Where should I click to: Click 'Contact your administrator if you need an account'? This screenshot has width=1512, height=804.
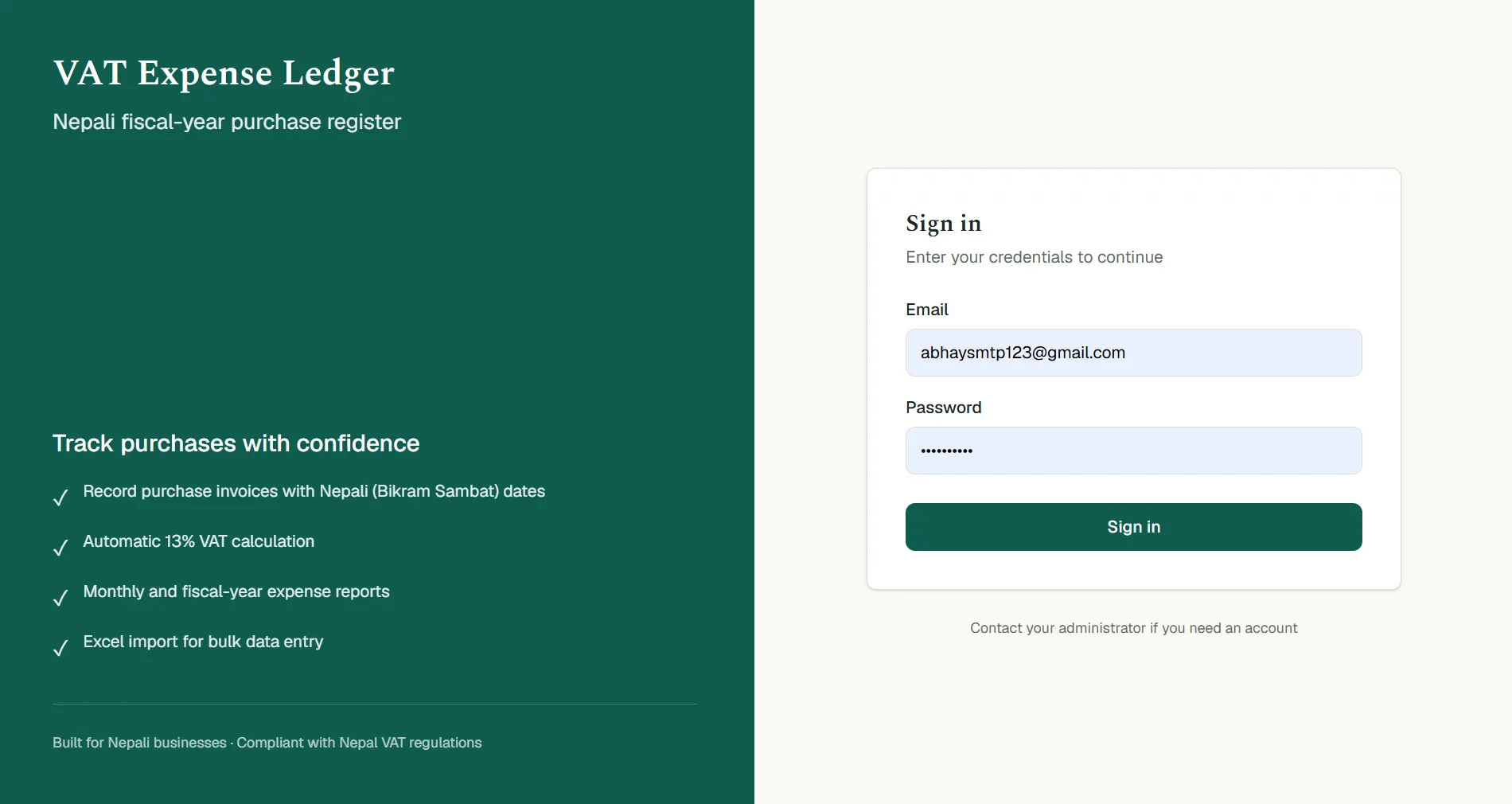1134,628
